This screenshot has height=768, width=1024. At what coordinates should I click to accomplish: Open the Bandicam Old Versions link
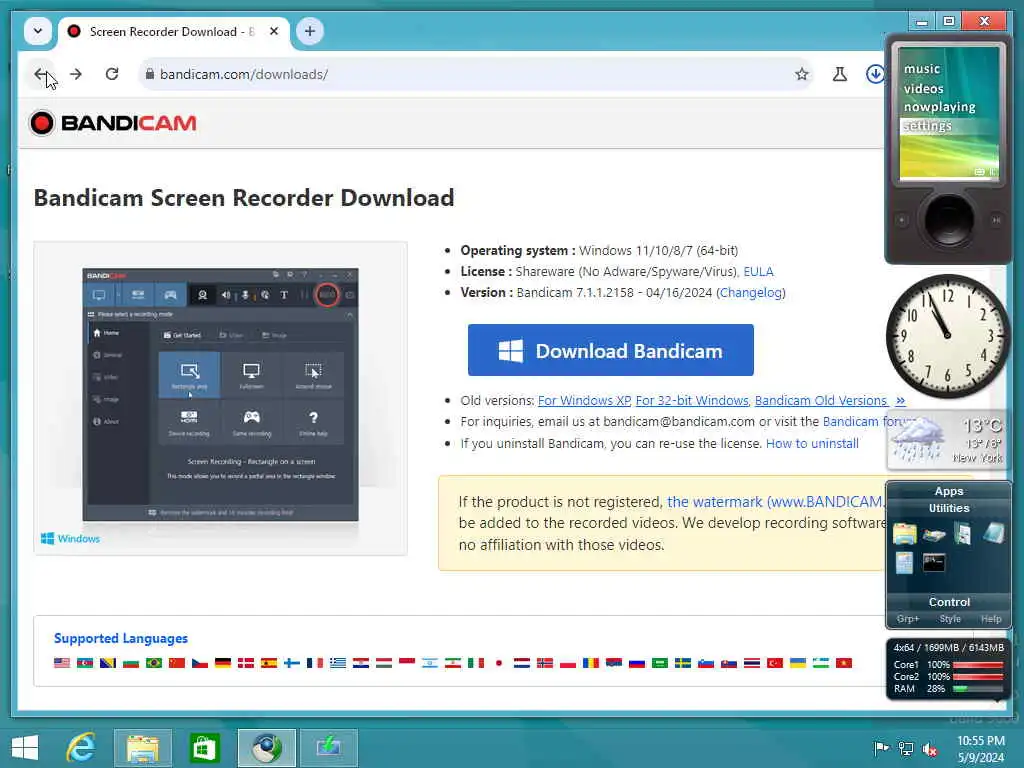pos(821,401)
